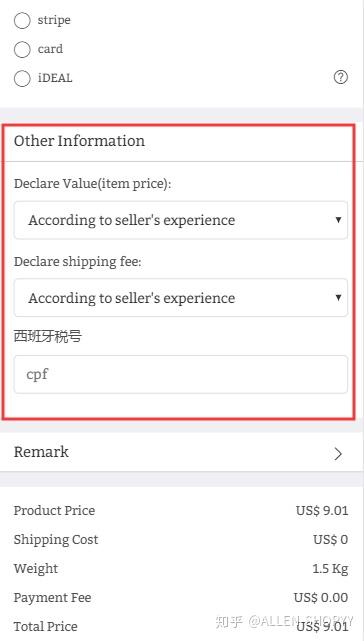Click the Shipping Cost value US$ 0

pyautogui.click(x=330, y=540)
